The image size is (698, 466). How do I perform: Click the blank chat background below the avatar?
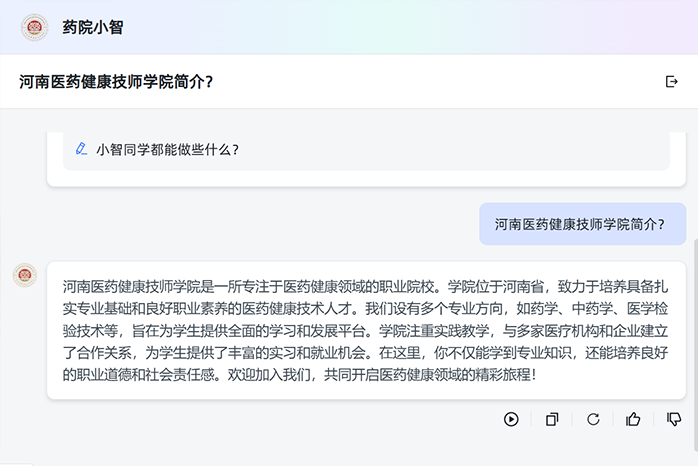pos(25,360)
